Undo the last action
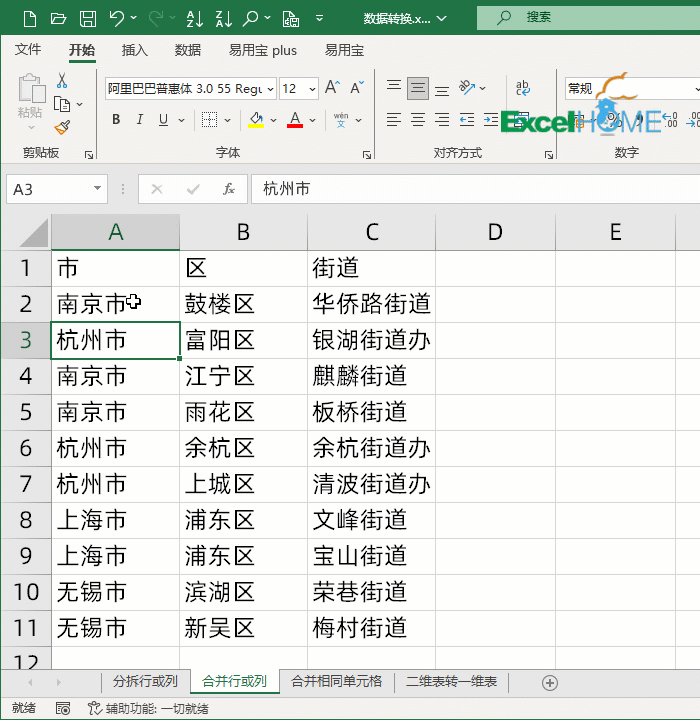The image size is (700, 720). [117, 18]
